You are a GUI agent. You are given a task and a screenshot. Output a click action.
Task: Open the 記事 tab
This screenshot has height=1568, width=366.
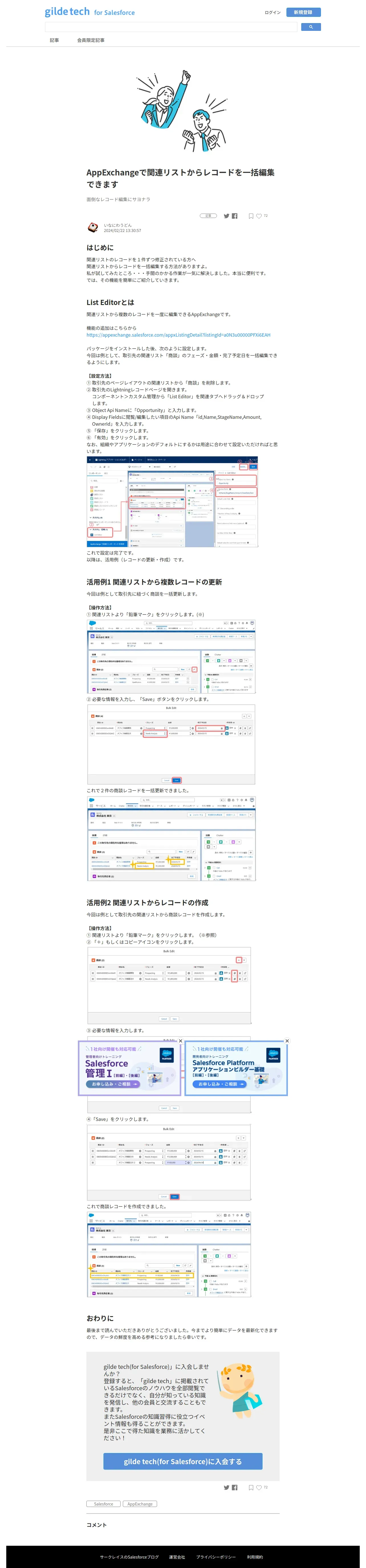(x=55, y=40)
